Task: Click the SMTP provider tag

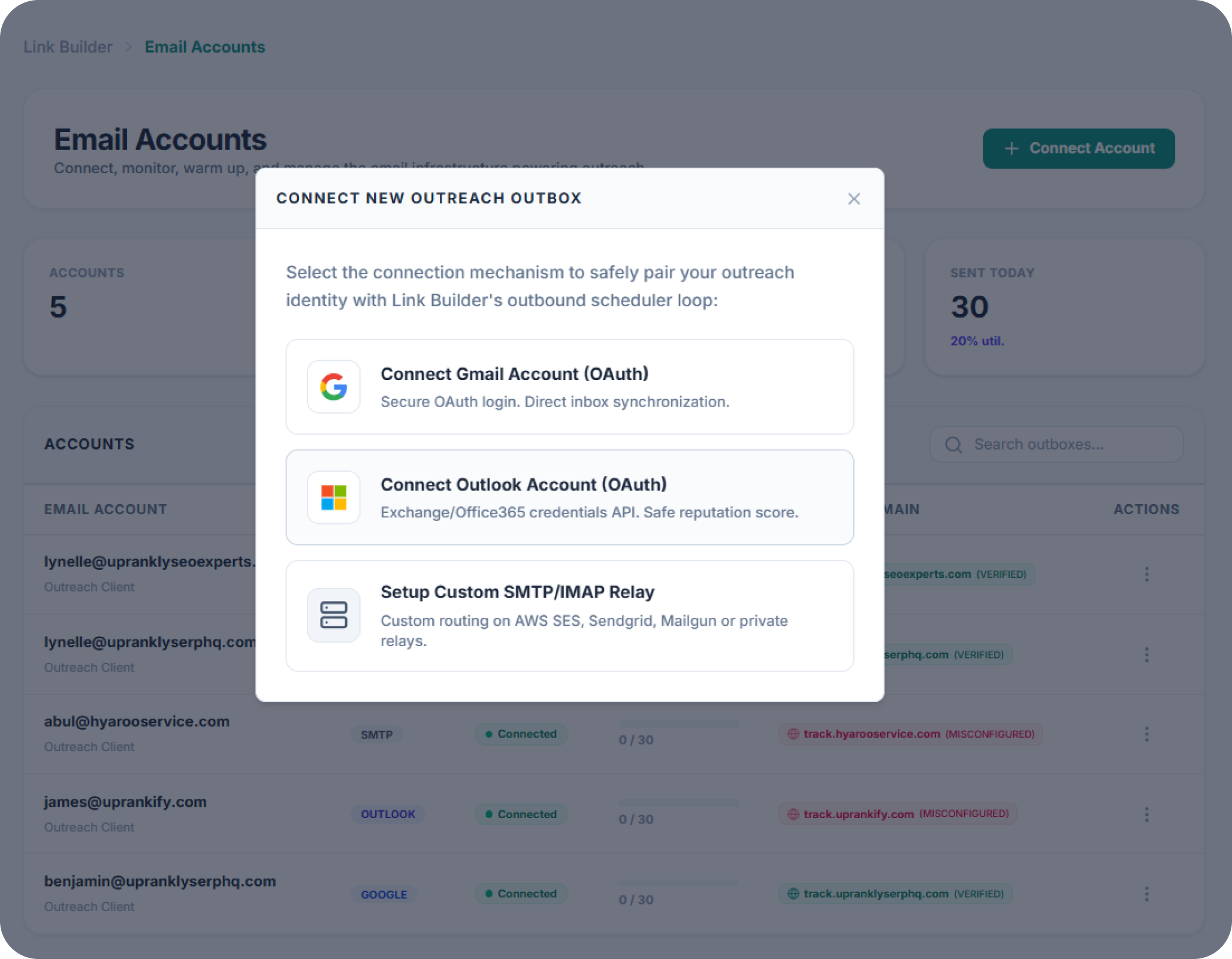Action: (376, 735)
